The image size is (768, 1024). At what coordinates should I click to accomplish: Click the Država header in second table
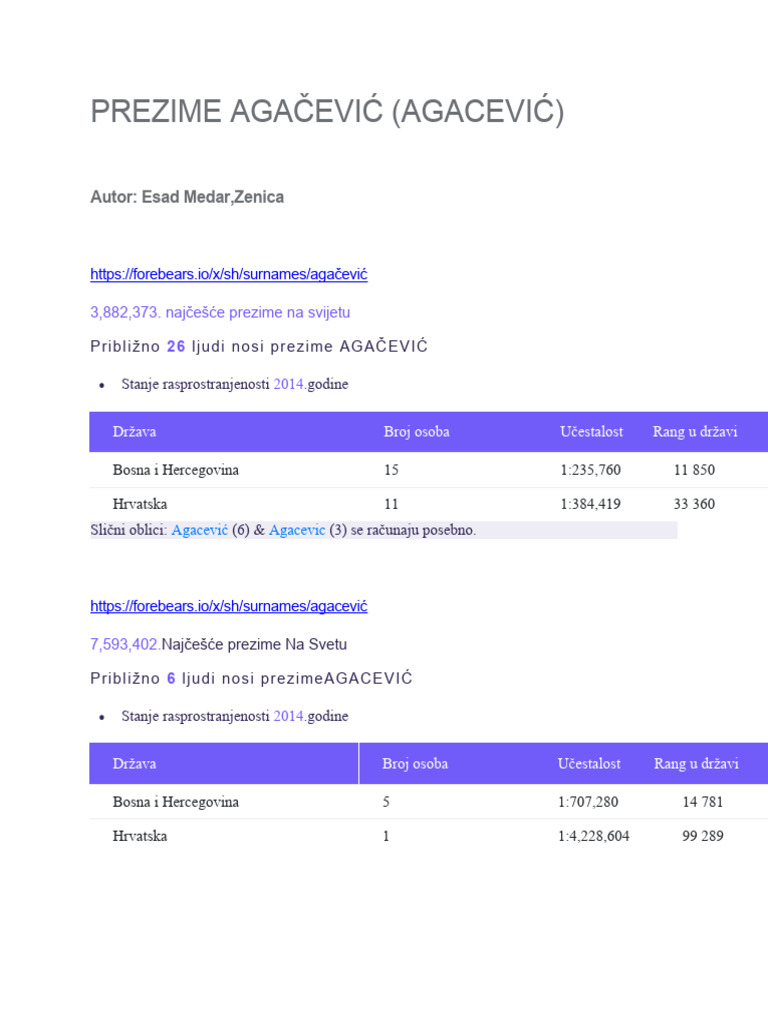[x=134, y=764]
